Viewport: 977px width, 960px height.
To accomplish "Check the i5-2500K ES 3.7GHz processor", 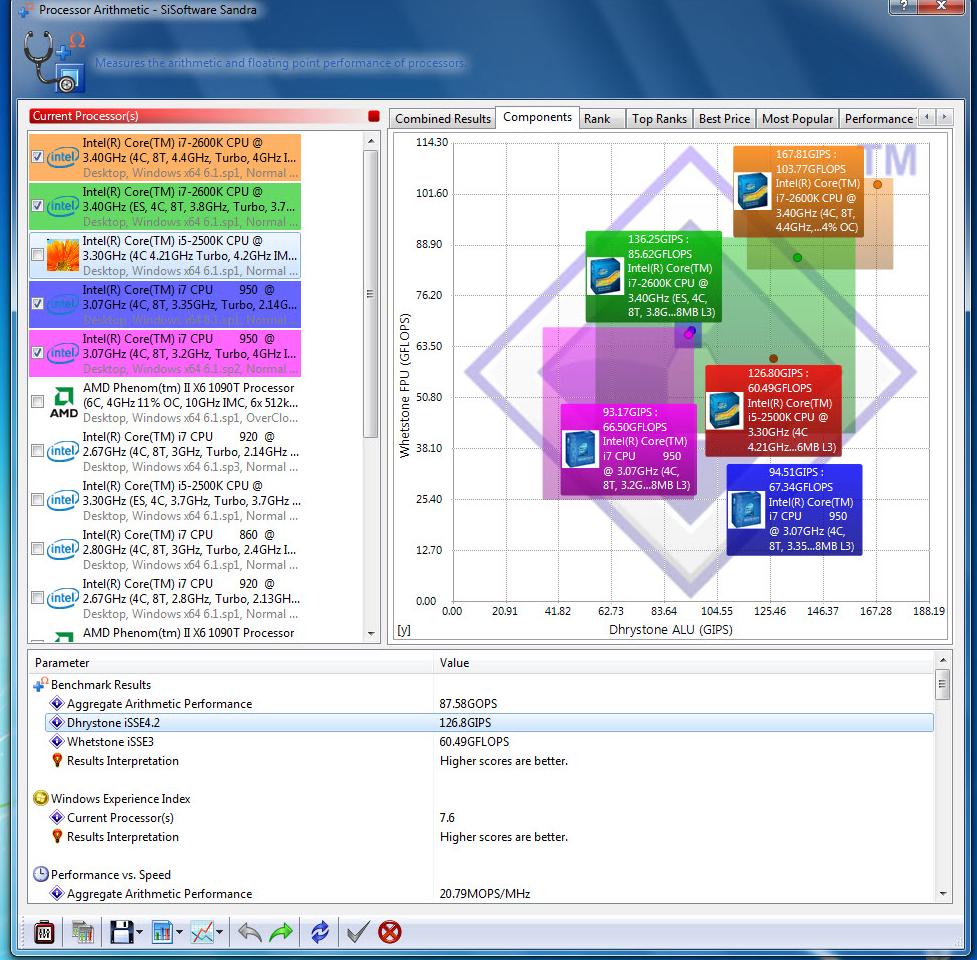I will [37, 500].
